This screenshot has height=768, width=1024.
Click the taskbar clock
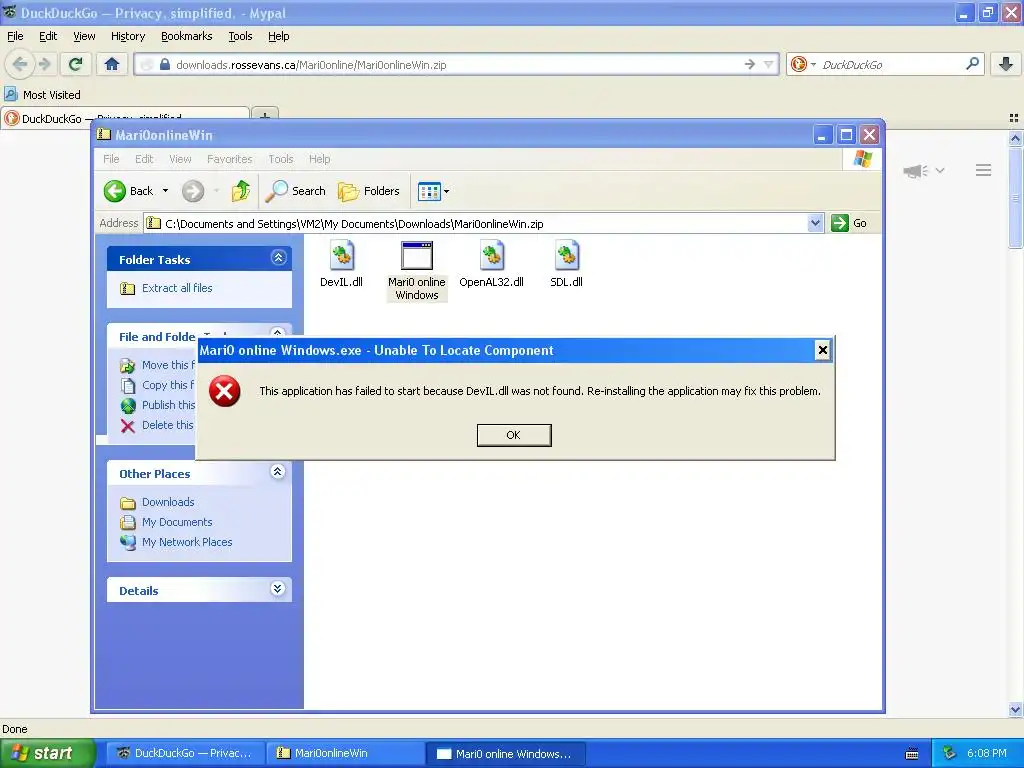987,753
